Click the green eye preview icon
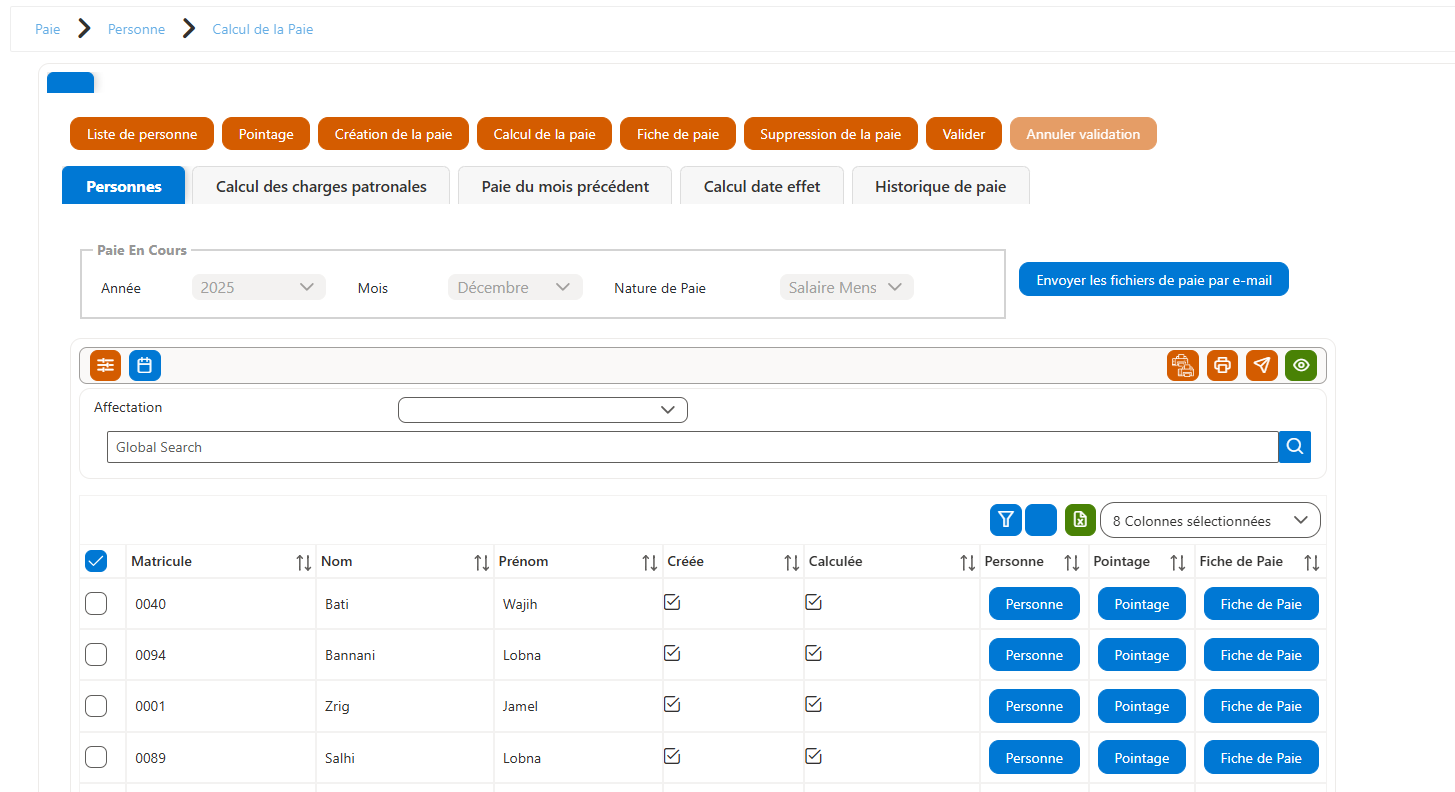1455x792 pixels. (x=1301, y=365)
